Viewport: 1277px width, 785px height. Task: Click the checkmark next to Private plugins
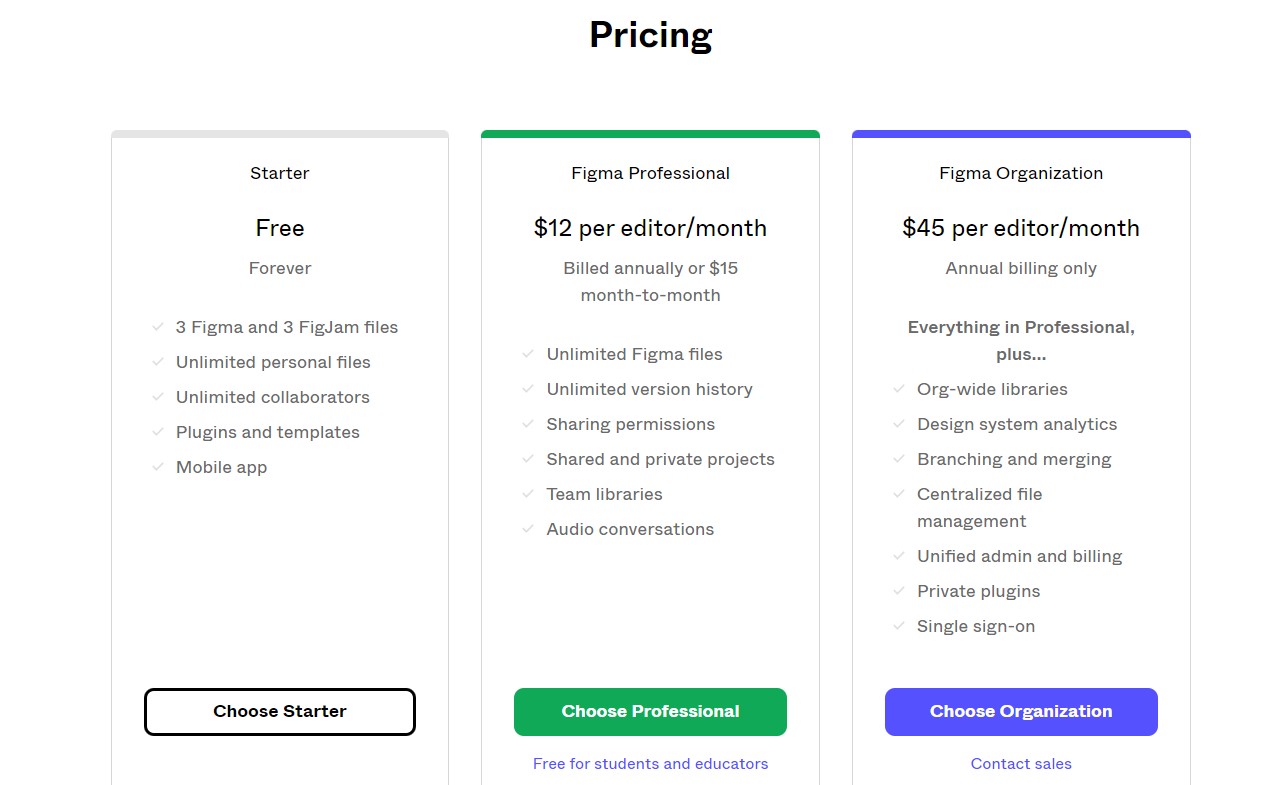tap(899, 591)
